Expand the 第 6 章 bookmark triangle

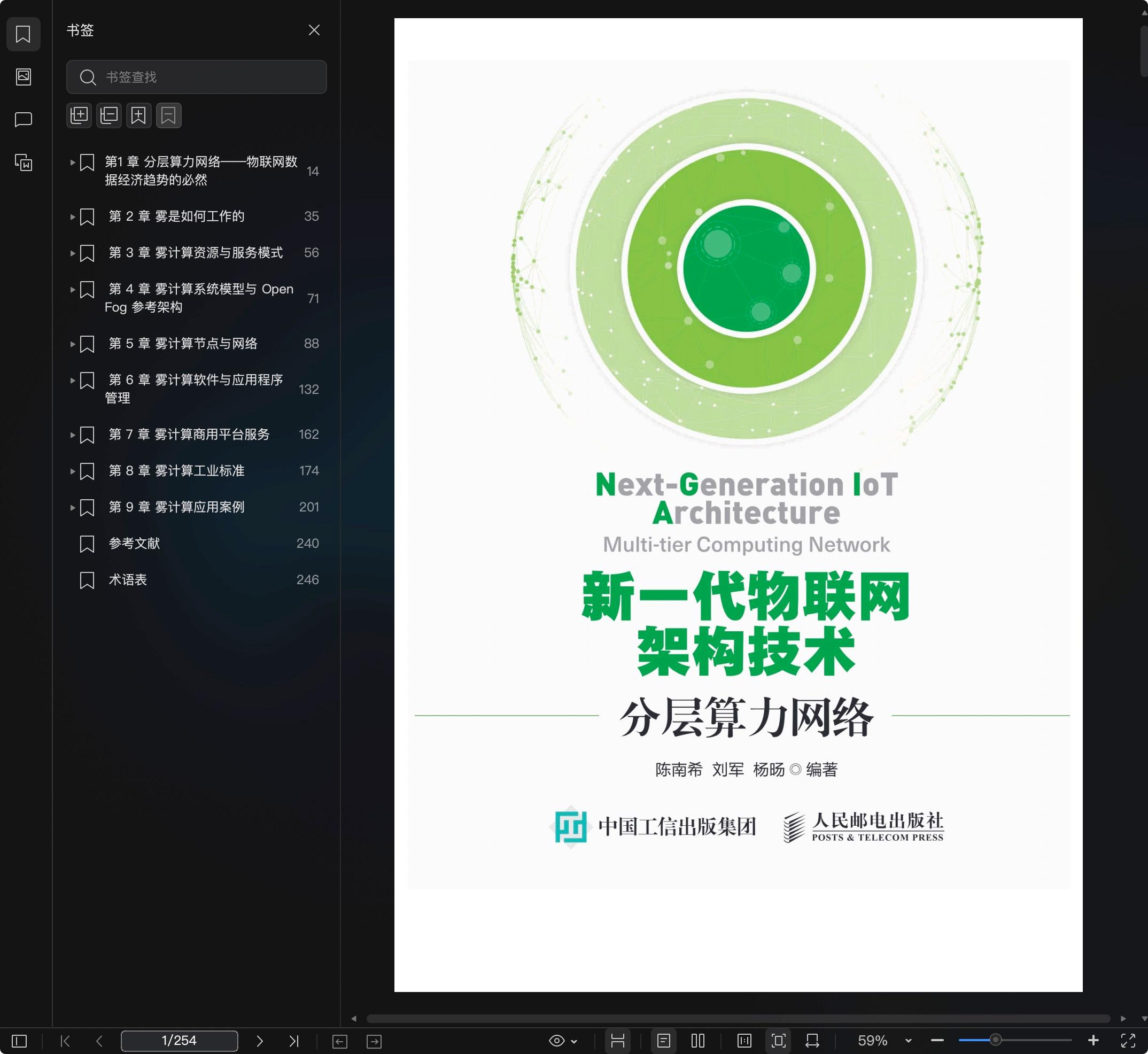pyautogui.click(x=73, y=381)
